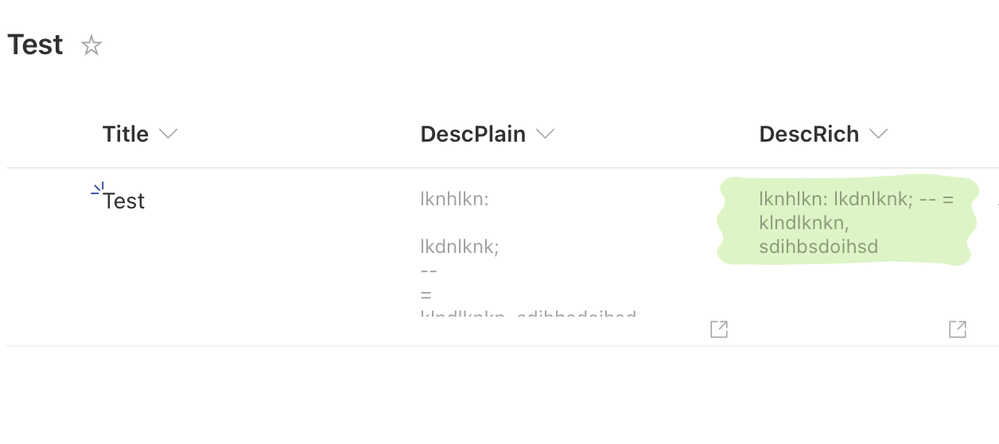Click the '=' line in DescPlain cell
Image resolution: width=999 pixels, height=444 pixels.
coord(426,294)
